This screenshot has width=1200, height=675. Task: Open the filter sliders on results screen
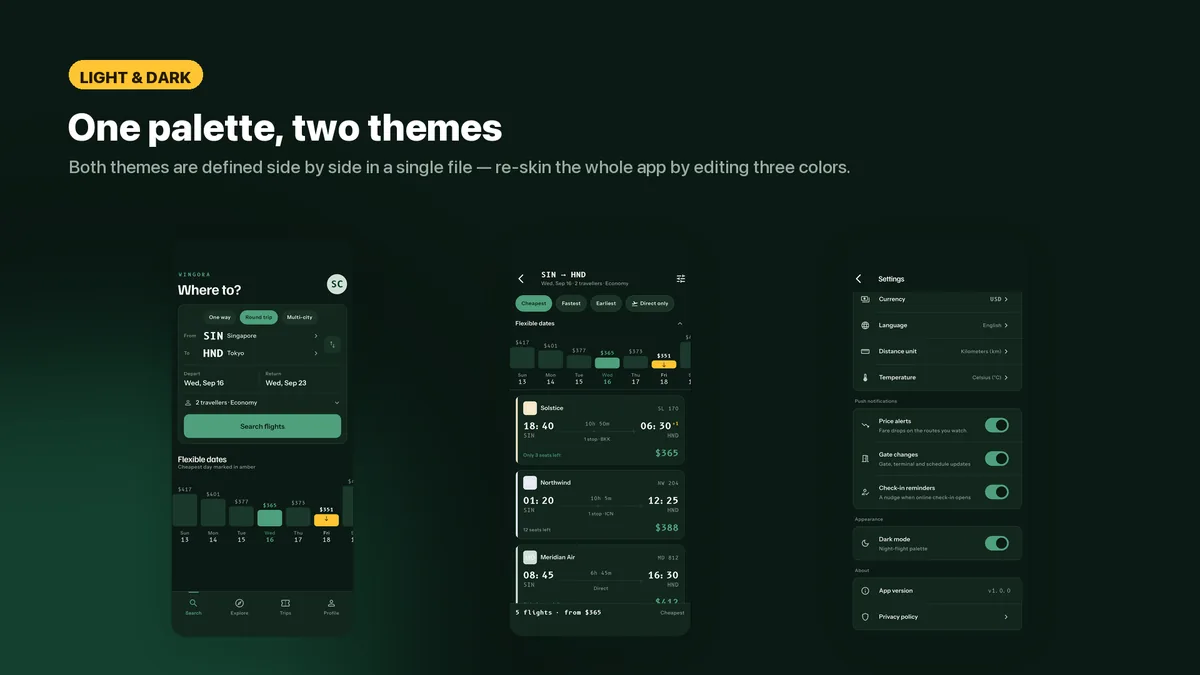[681, 279]
